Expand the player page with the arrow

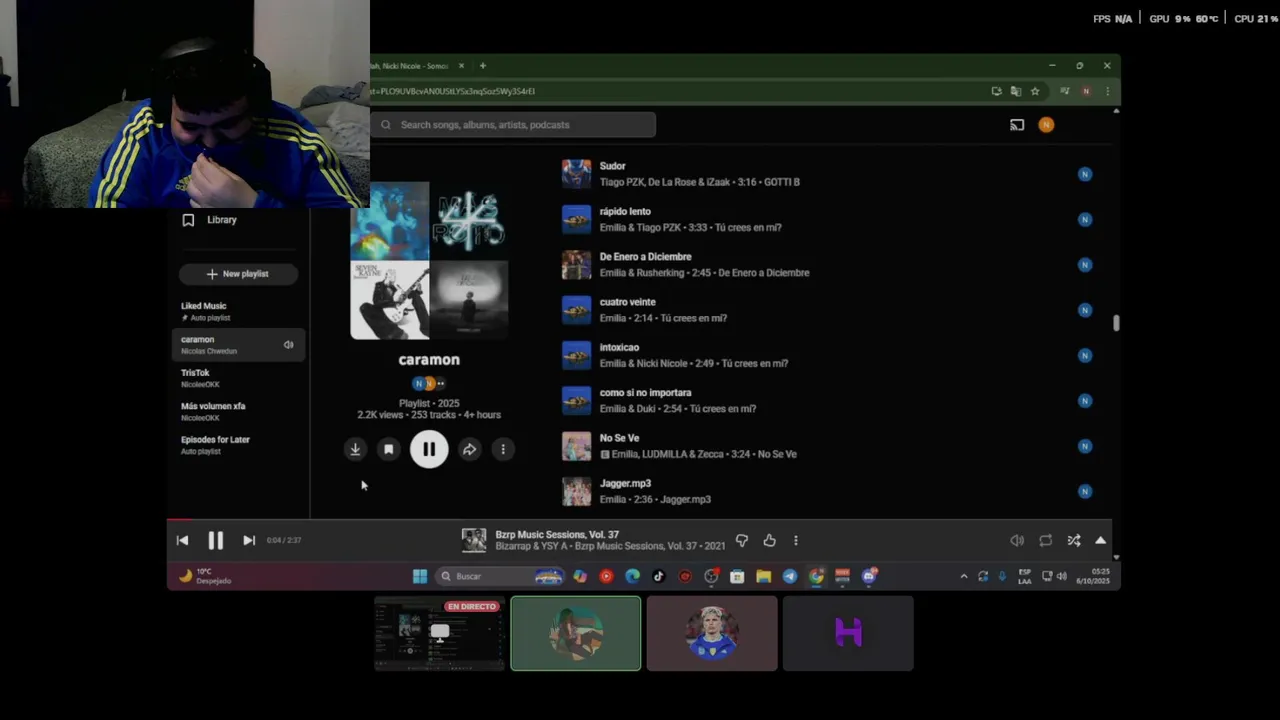(1101, 540)
